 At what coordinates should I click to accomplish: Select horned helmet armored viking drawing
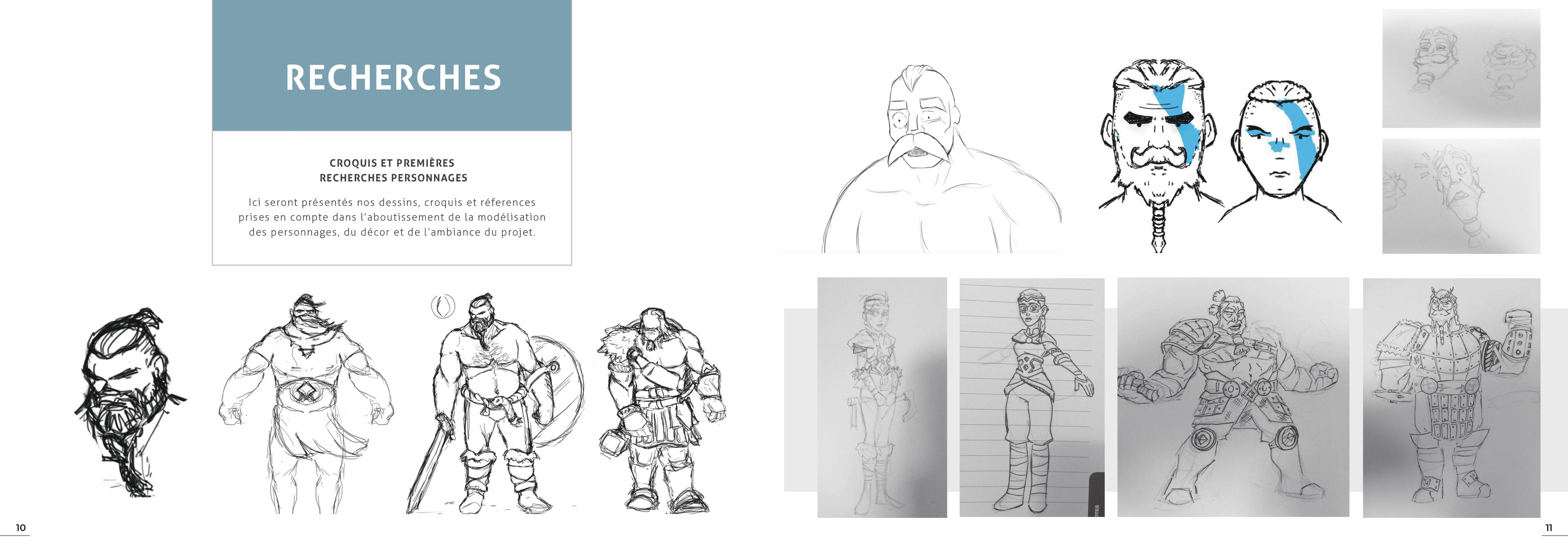pyautogui.click(x=1452, y=397)
